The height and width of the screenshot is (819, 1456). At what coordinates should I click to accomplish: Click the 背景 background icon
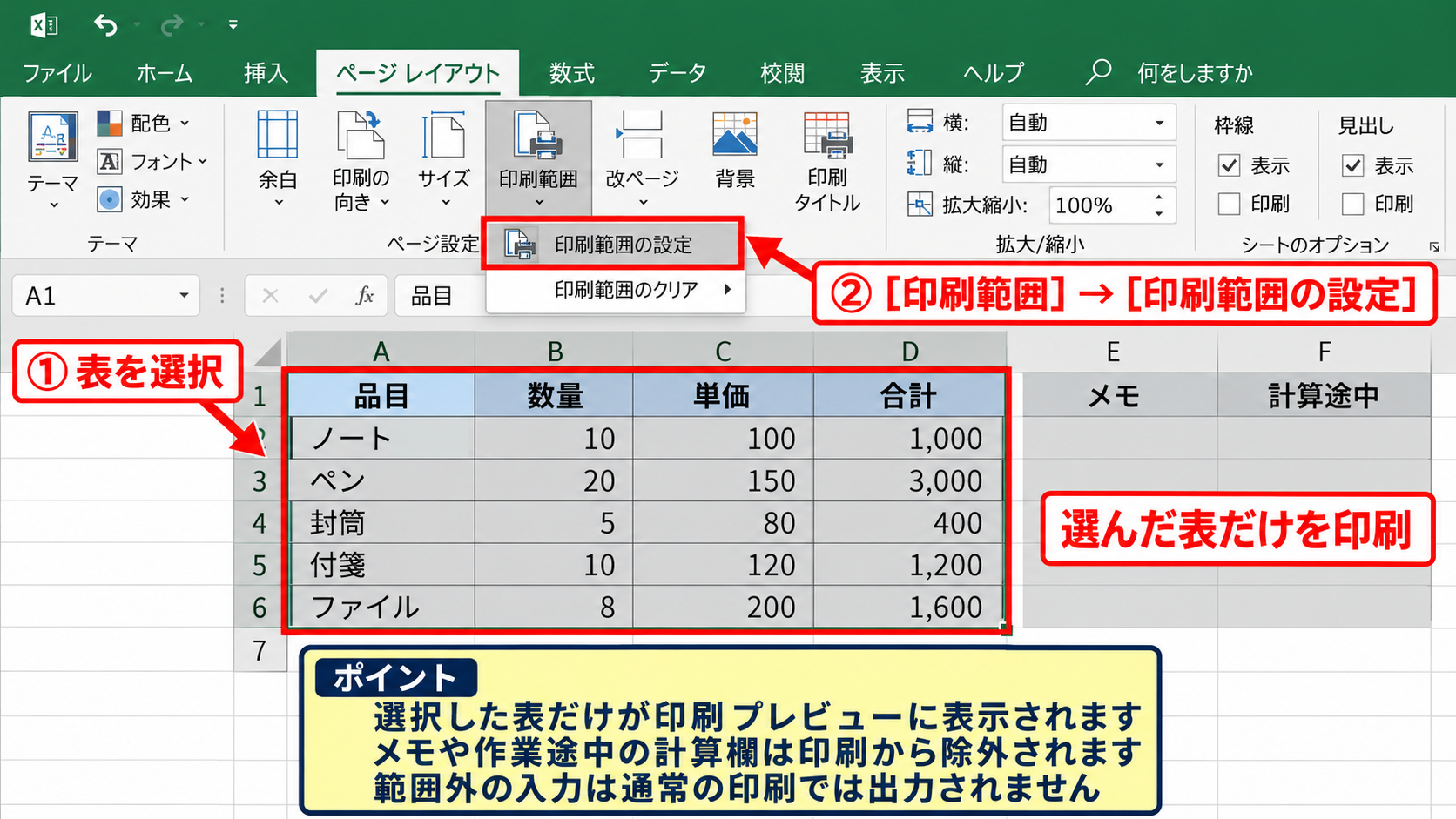click(735, 150)
